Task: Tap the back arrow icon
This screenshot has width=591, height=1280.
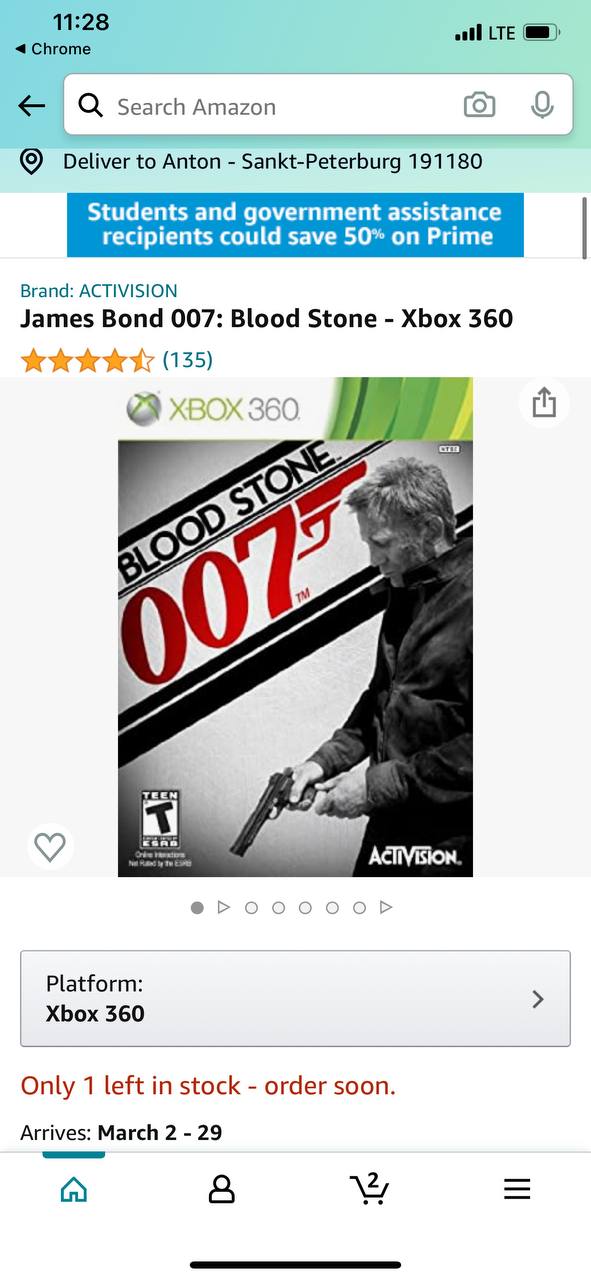Action: pyautogui.click(x=32, y=106)
